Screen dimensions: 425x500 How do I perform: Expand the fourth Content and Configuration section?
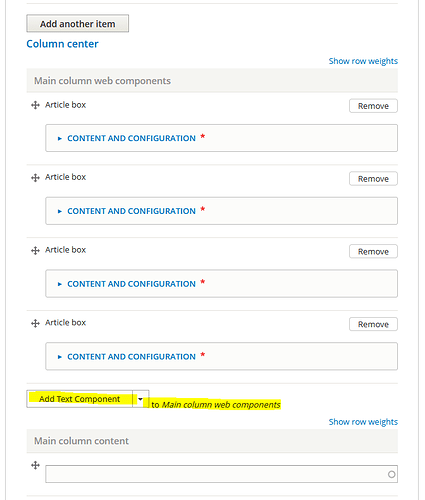131,357
